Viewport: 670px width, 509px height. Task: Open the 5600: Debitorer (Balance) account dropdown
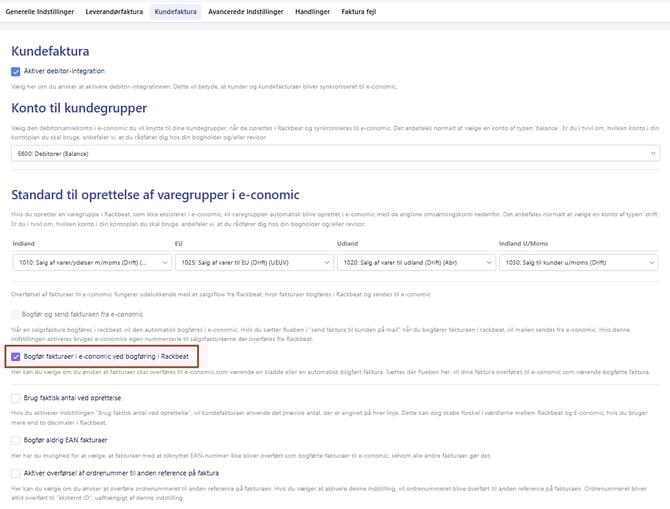coord(334,153)
